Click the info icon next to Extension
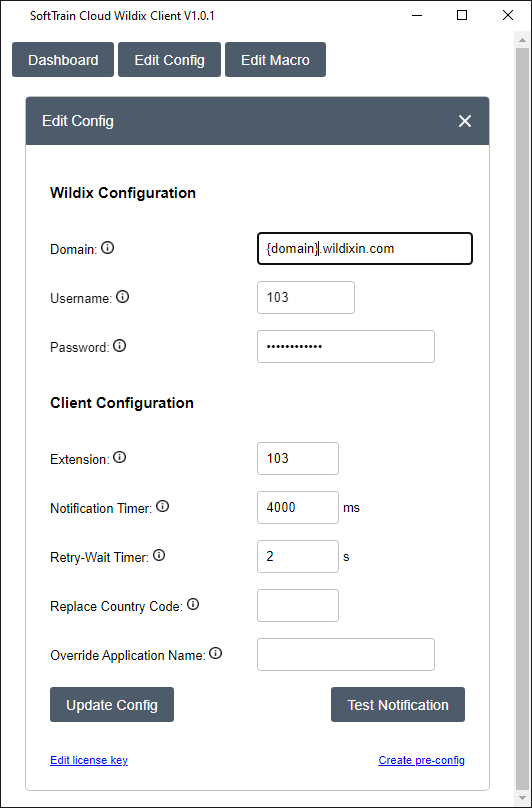Screen dimensions: 532x808 [x=120, y=458]
